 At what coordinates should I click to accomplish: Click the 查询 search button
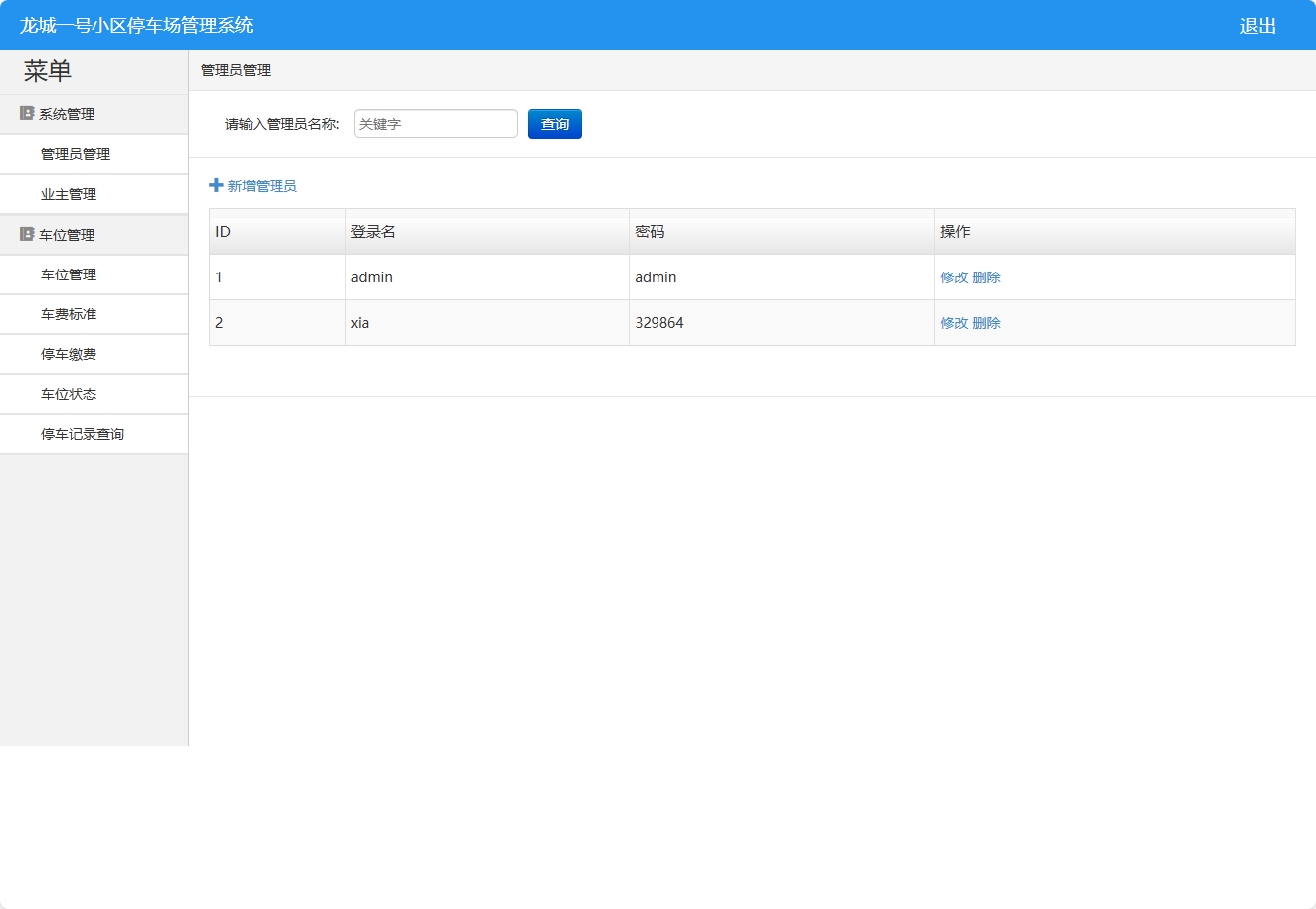(554, 123)
